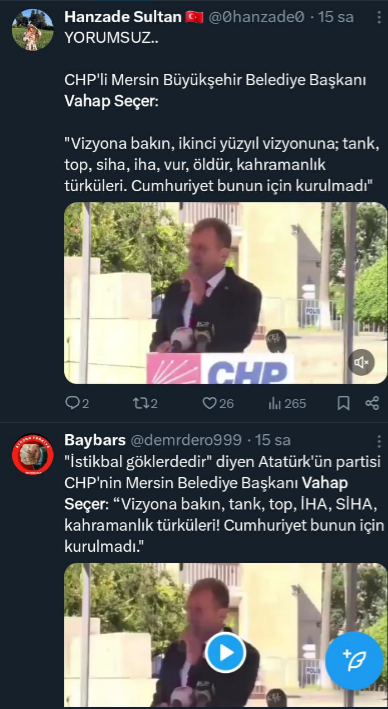Bookmark the first tweet
Screen dimensions: 388x709
click(343, 403)
